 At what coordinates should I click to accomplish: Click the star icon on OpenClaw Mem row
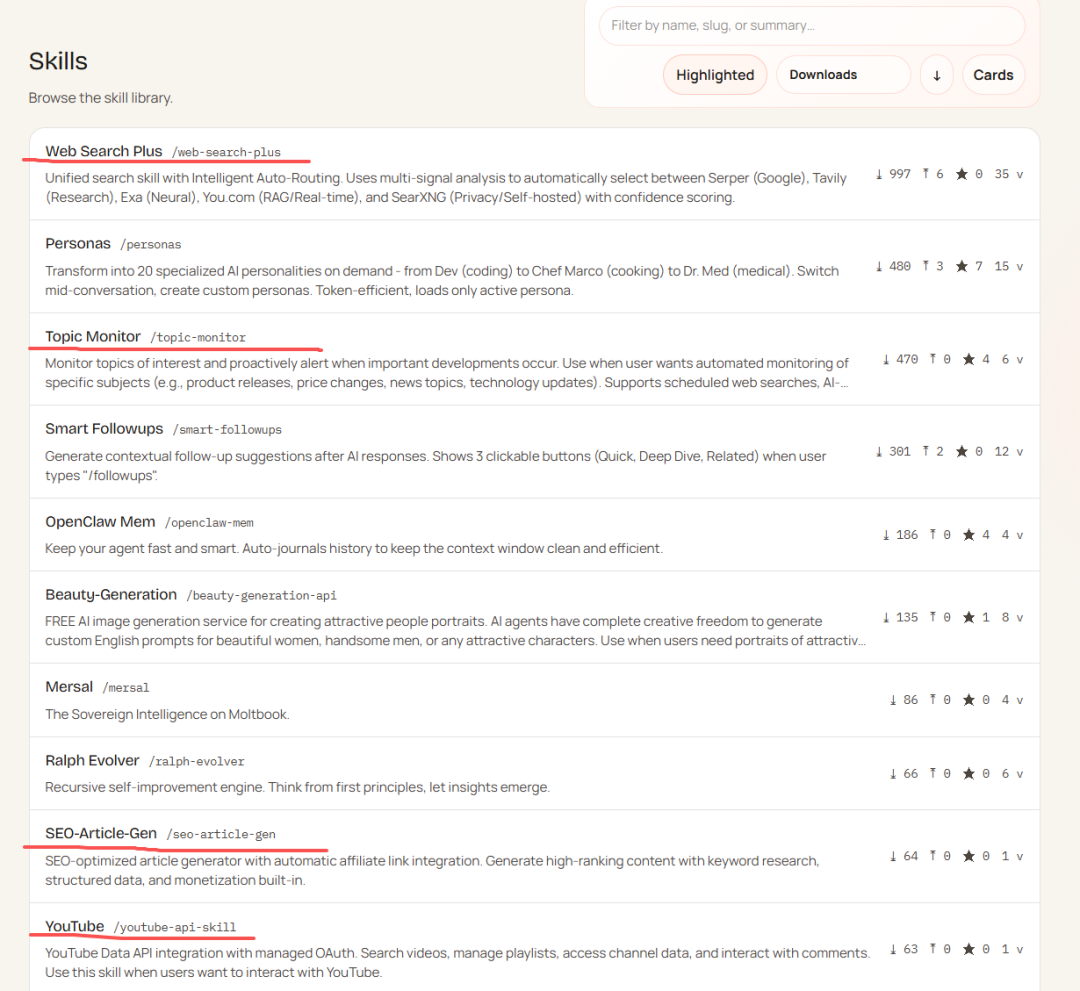tap(968, 535)
